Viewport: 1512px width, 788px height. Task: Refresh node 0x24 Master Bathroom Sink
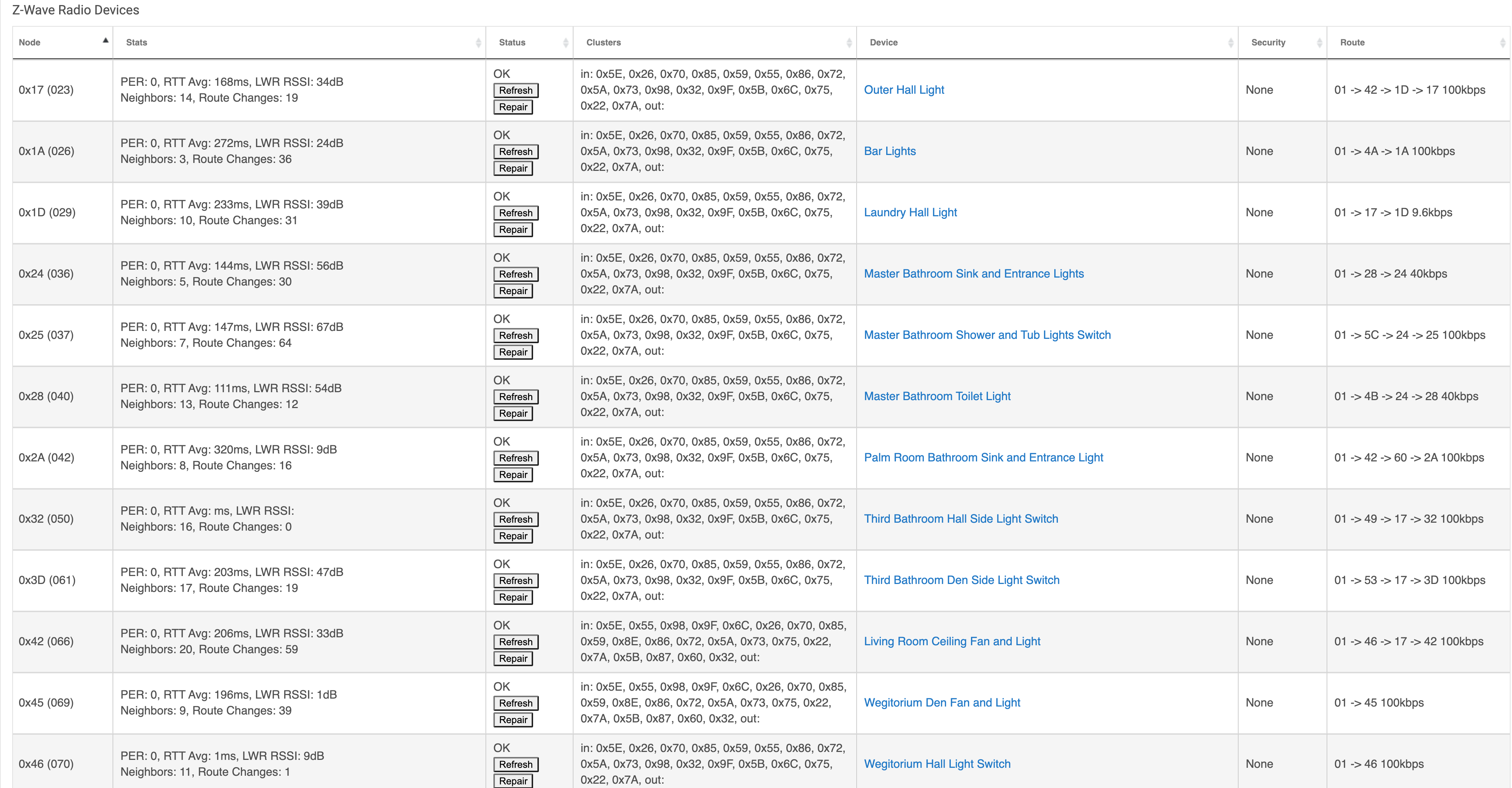516,274
